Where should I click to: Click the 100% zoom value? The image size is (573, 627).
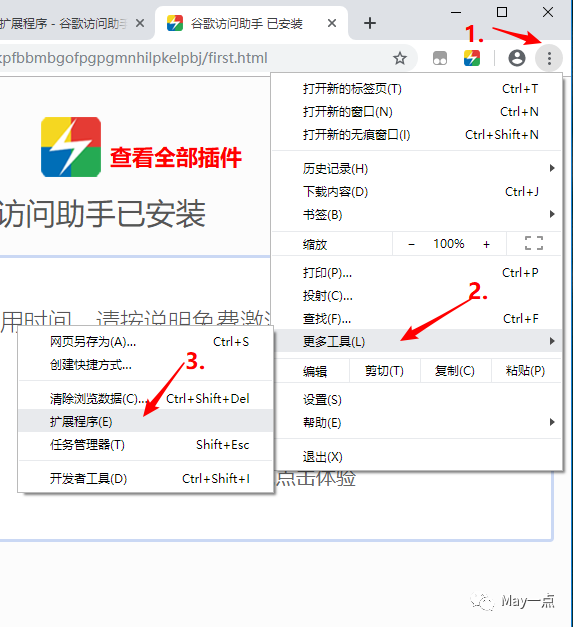pyautogui.click(x=449, y=244)
